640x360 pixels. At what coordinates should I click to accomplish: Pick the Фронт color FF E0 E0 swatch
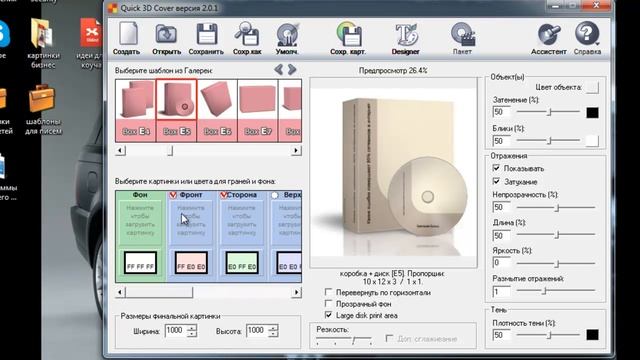click(191, 262)
